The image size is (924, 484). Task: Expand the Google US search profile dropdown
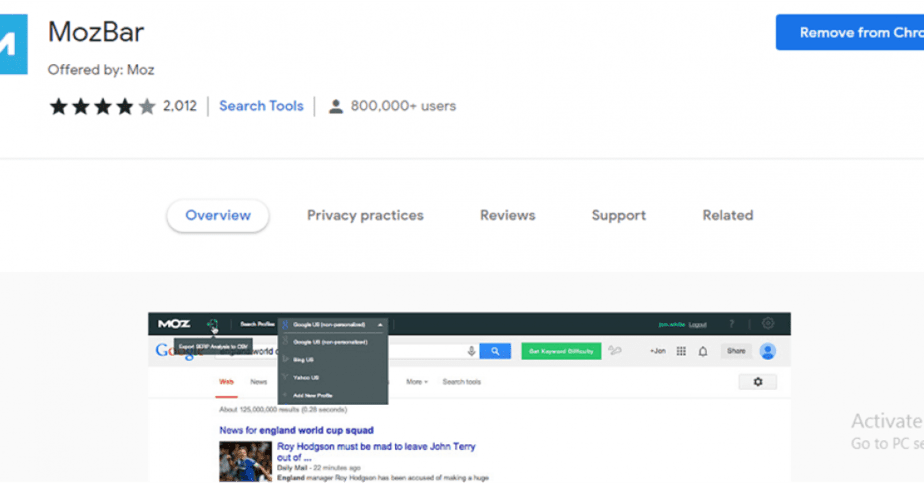pos(333,325)
